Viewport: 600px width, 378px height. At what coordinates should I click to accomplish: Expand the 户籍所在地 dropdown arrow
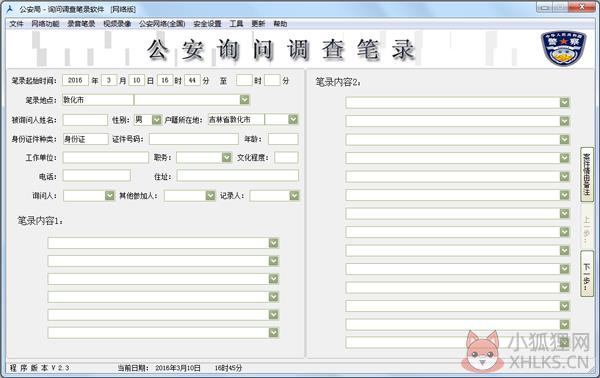[293, 119]
